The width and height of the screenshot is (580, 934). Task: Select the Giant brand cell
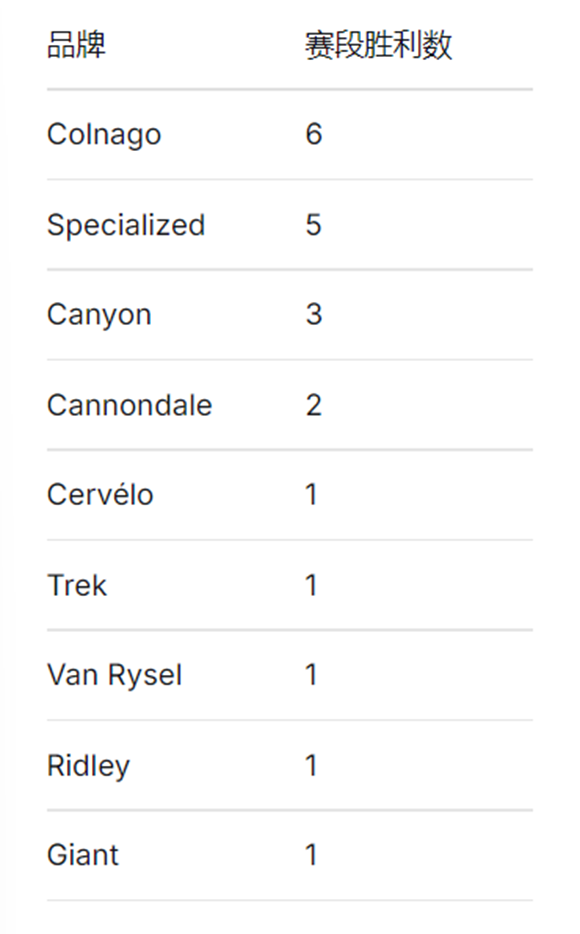(83, 855)
